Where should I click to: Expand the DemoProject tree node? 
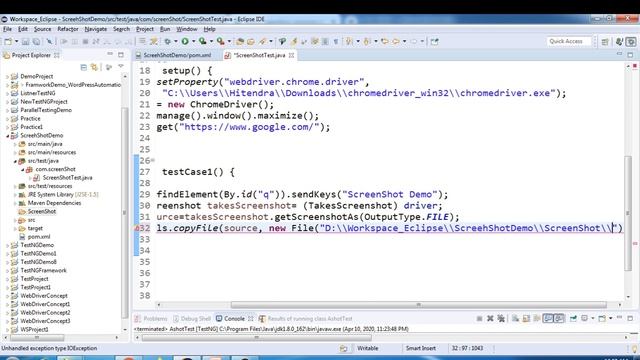click(7, 76)
